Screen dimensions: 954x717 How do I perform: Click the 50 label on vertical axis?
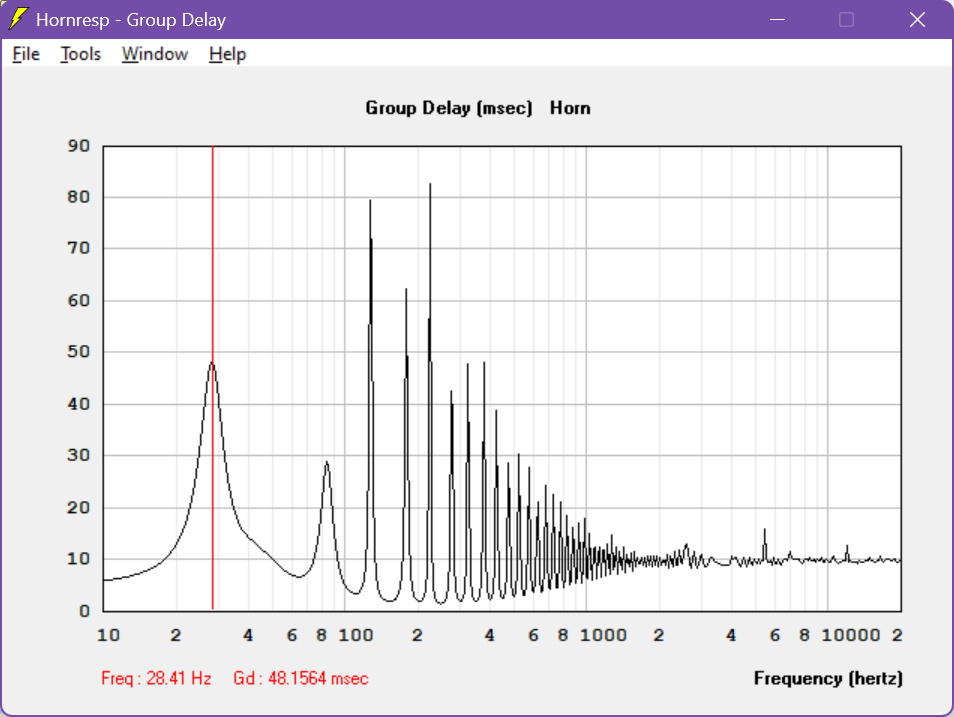pos(78,351)
